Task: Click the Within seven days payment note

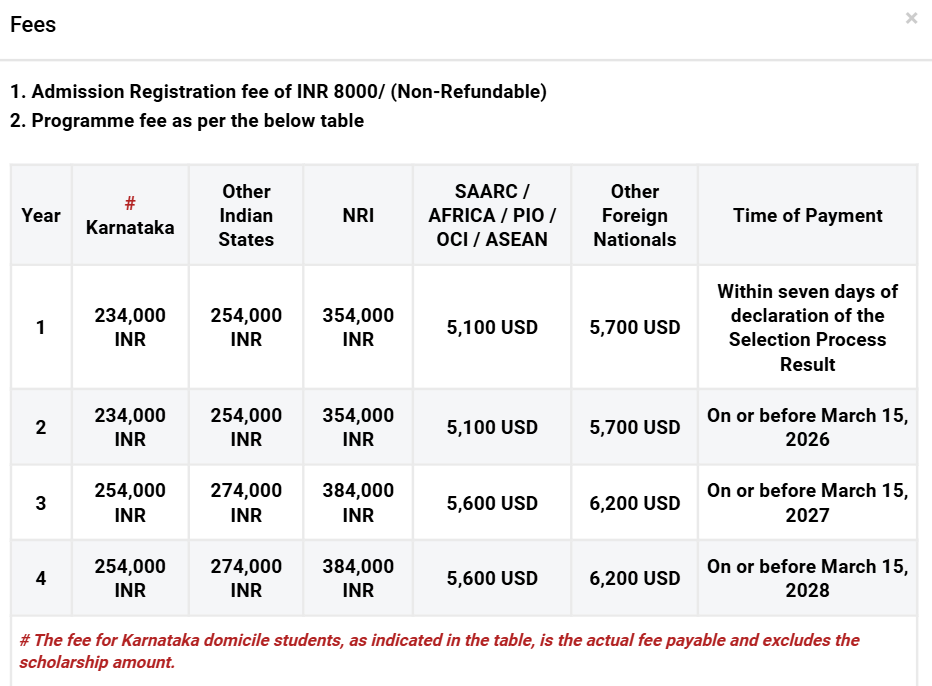Action: [807, 327]
